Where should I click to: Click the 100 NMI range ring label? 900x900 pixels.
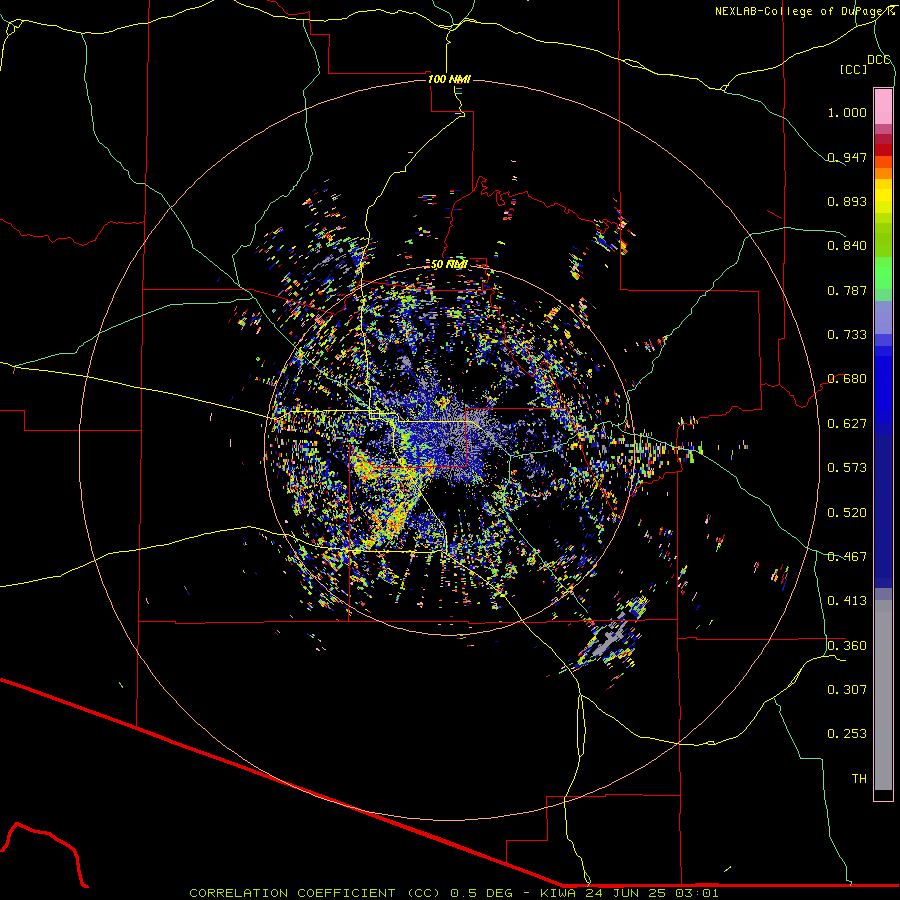(x=449, y=79)
